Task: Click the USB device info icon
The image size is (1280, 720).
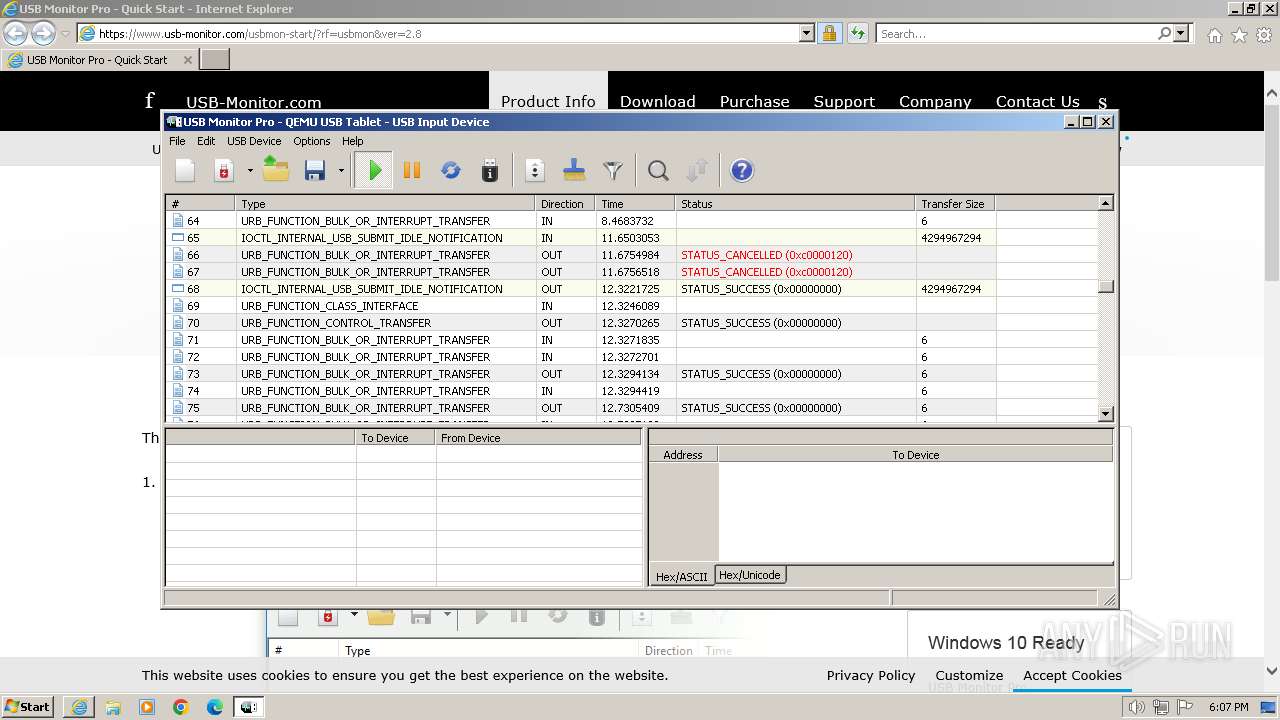Action: pyautogui.click(x=490, y=171)
